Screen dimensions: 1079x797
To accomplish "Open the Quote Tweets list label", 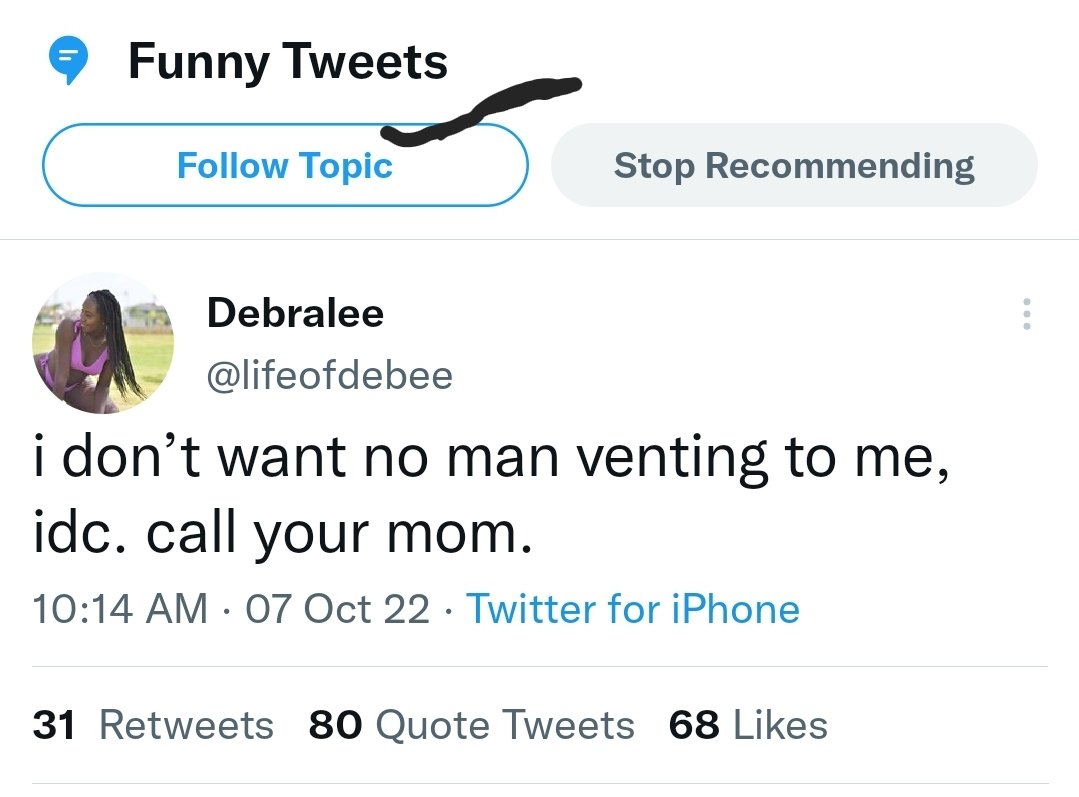I will click(x=504, y=725).
